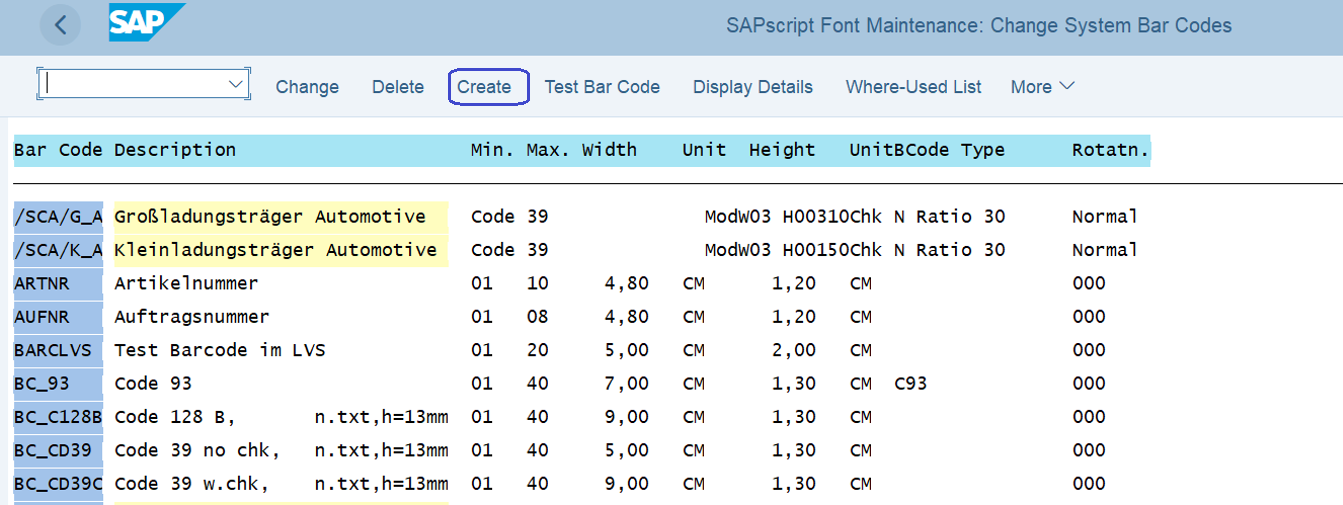The height and width of the screenshot is (505, 1343).
Task: Click the Description column header
Action: (x=175, y=150)
